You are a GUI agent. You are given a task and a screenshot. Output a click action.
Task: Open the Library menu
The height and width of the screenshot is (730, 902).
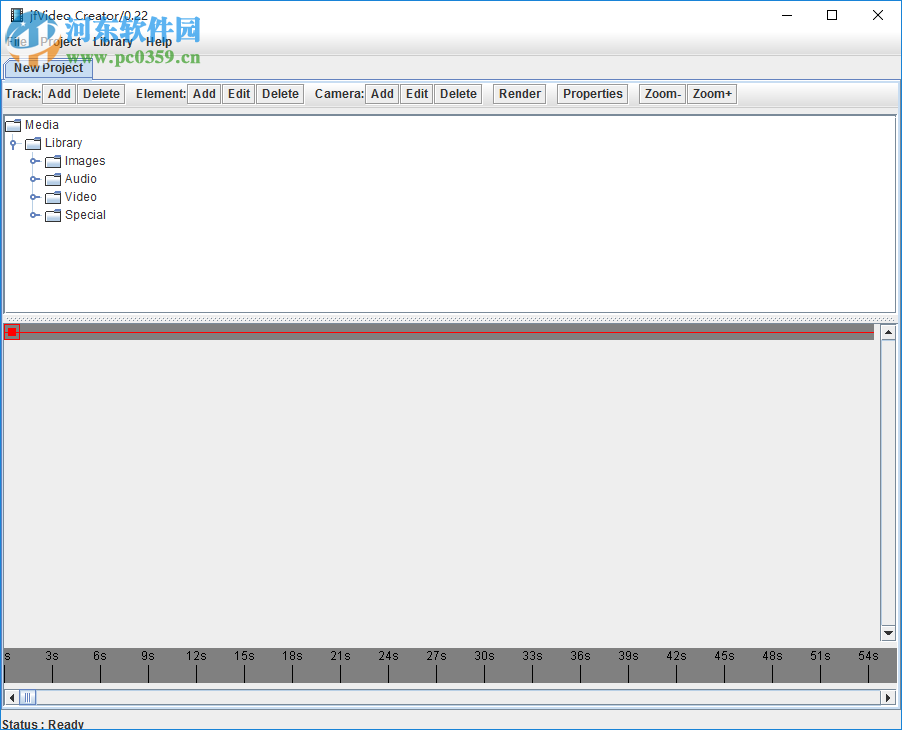(x=112, y=41)
